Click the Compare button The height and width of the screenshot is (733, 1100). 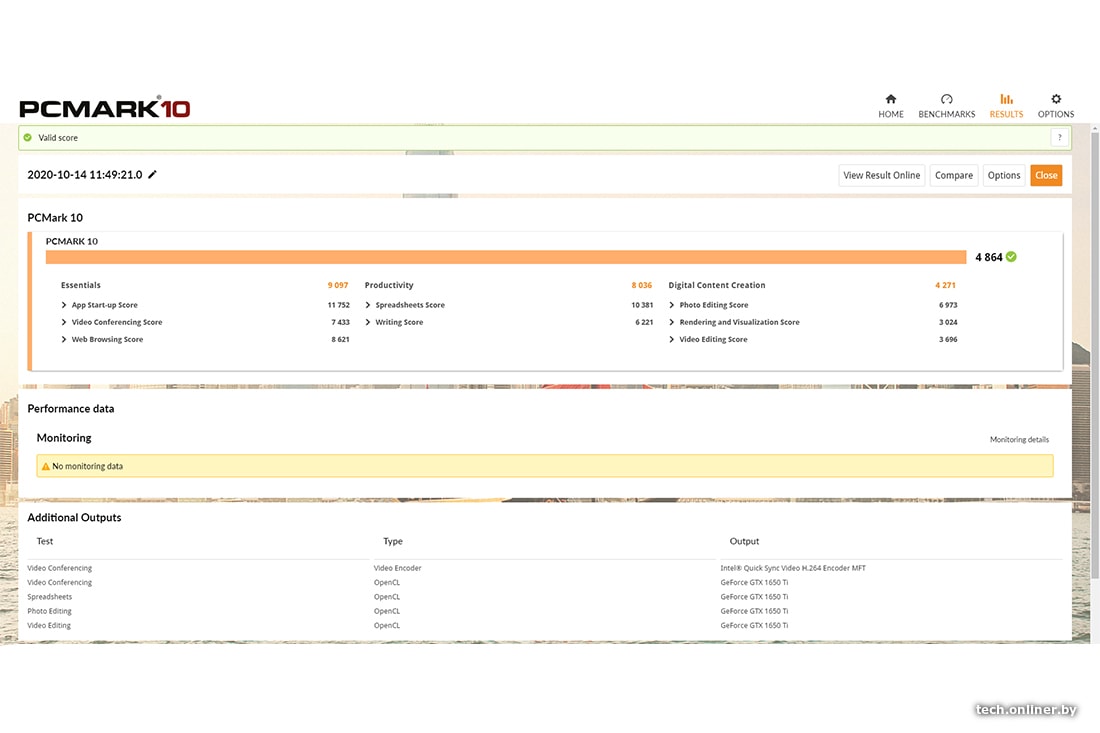(x=953, y=175)
